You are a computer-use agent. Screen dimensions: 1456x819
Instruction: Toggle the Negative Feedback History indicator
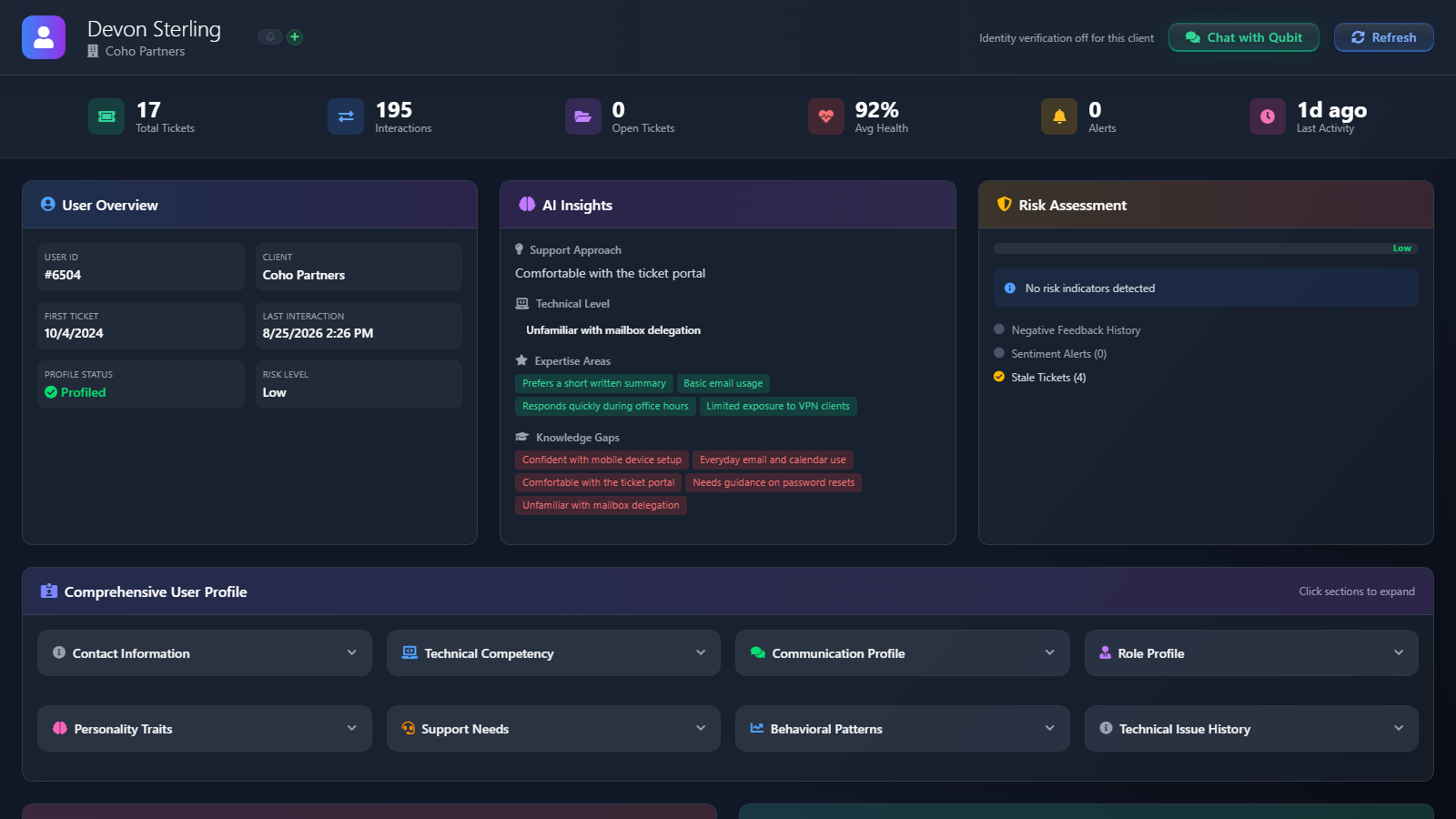[x=999, y=329]
